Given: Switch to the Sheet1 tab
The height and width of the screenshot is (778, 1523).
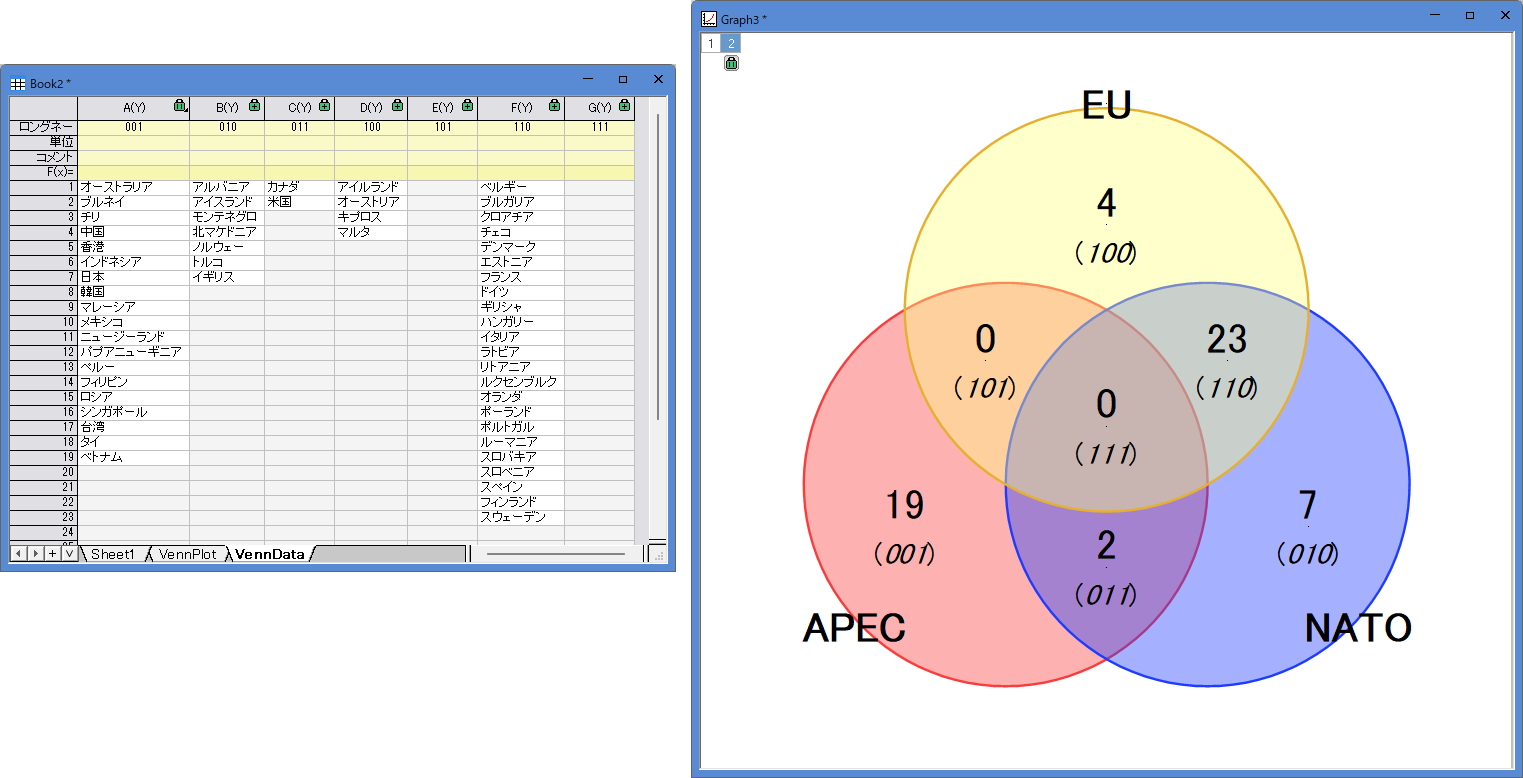Looking at the screenshot, I should tap(112, 554).
